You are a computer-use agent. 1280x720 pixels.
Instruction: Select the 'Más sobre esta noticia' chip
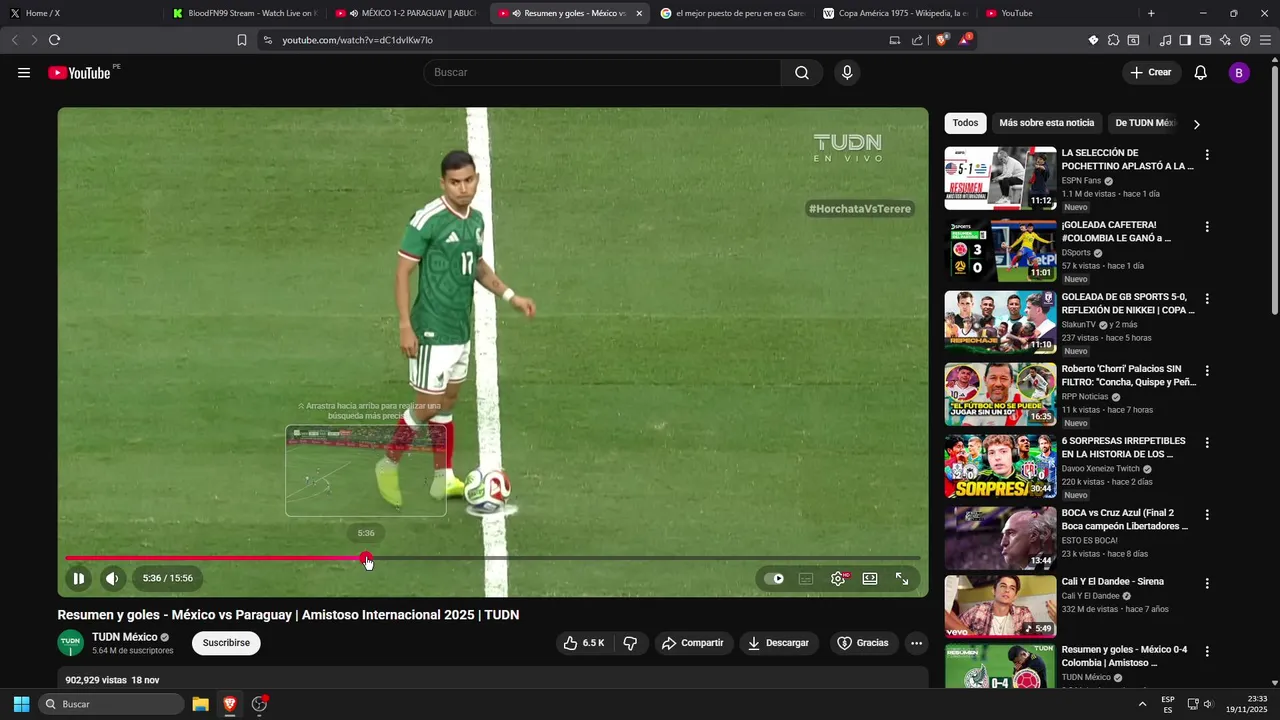click(x=1046, y=123)
